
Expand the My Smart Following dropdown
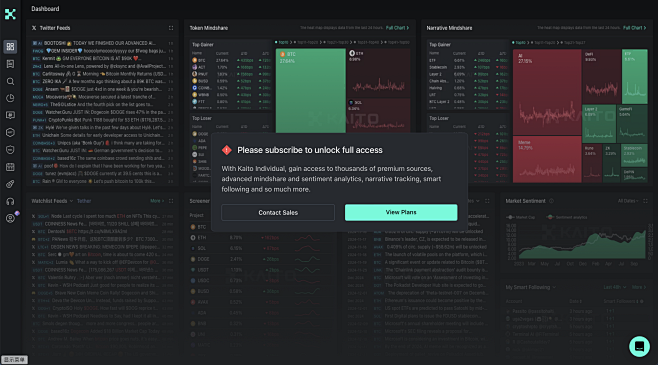pyautogui.click(x=530, y=287)
